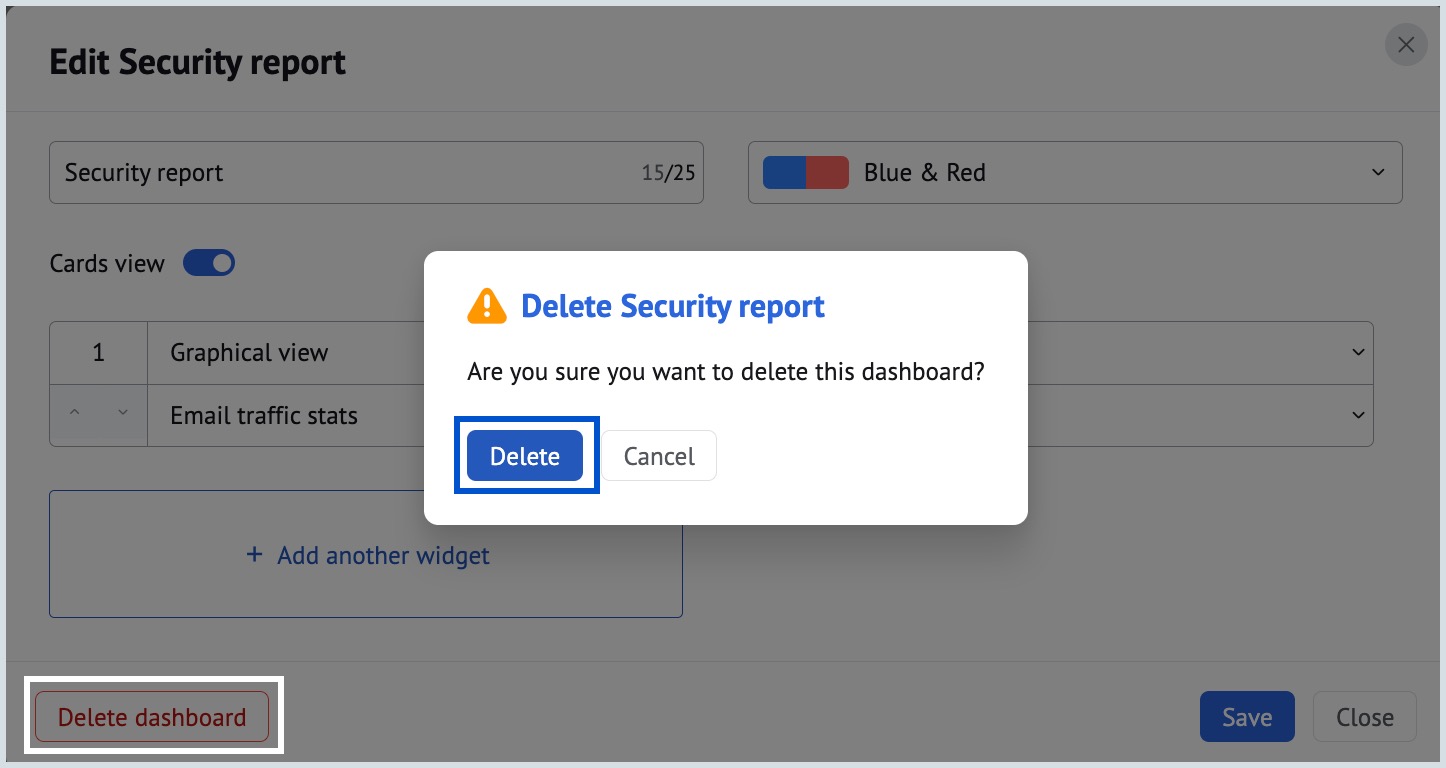
Task: Expand the Graphical view widget selector
Action: [x=1358, y=352]
